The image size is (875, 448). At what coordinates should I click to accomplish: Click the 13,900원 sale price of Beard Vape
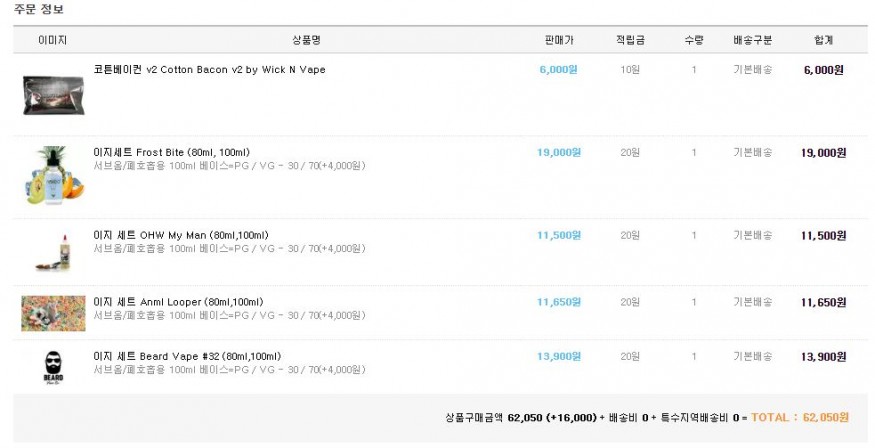point(558,356)
